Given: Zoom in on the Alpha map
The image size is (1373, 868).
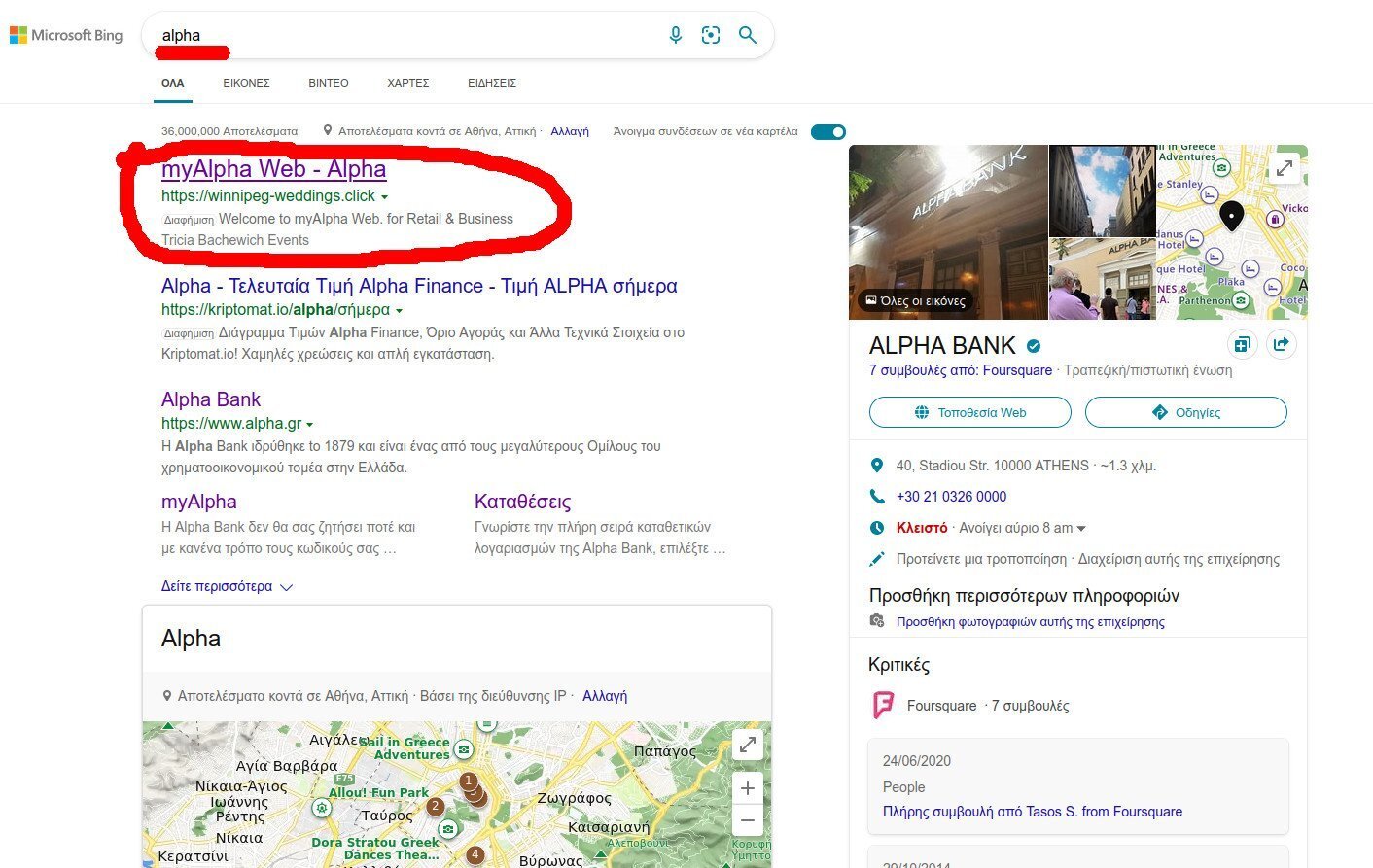Looking at the screenshot, I should click(747, 788).
